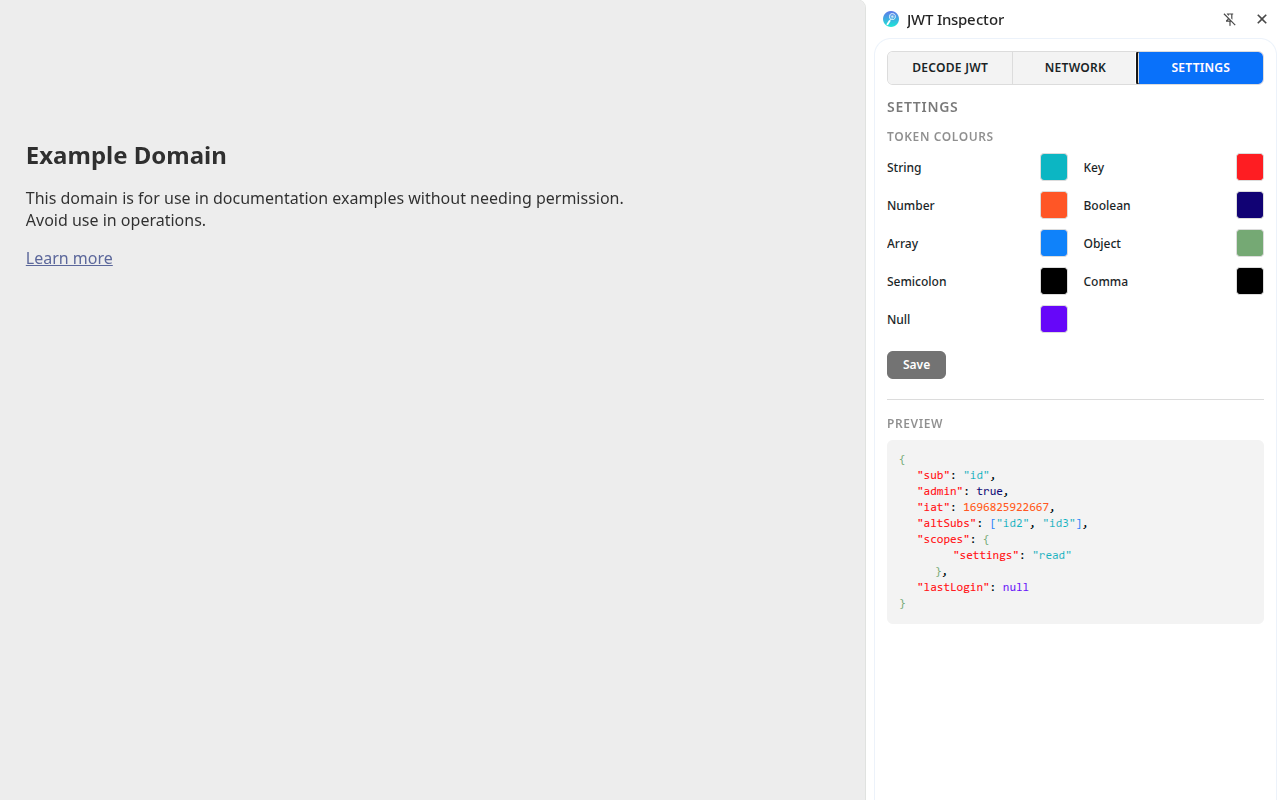Save the token colour settings
The width and height of the screenshot is (1280, 800).
point(916,365)
